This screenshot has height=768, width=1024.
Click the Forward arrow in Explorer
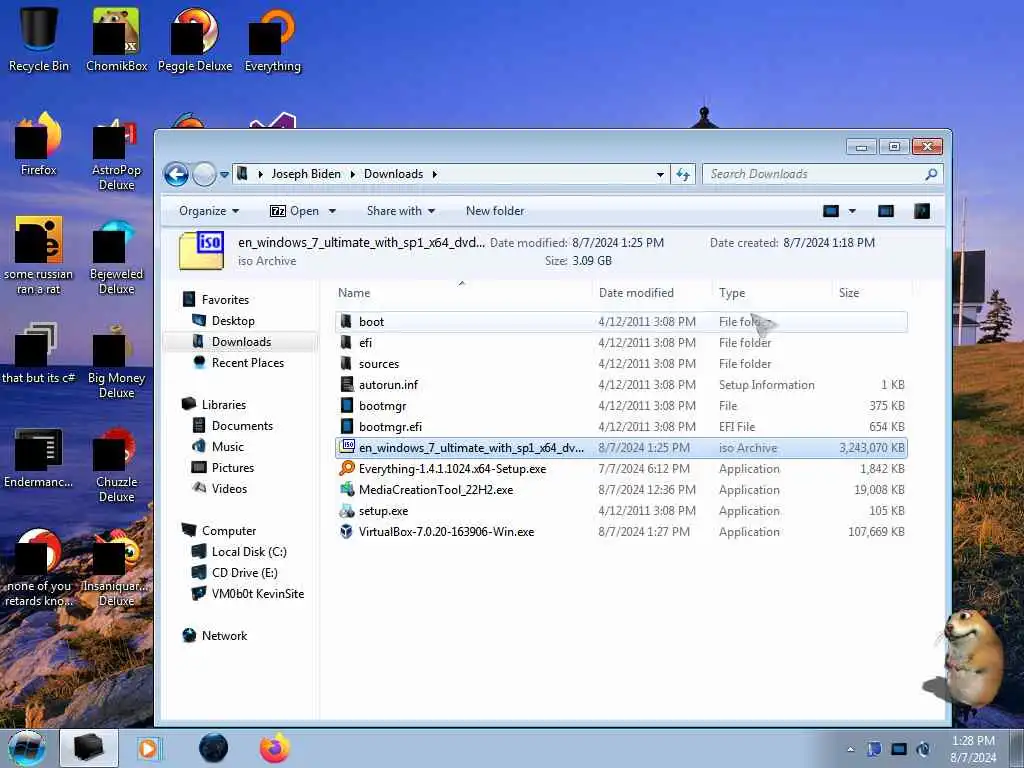point(204,174)
